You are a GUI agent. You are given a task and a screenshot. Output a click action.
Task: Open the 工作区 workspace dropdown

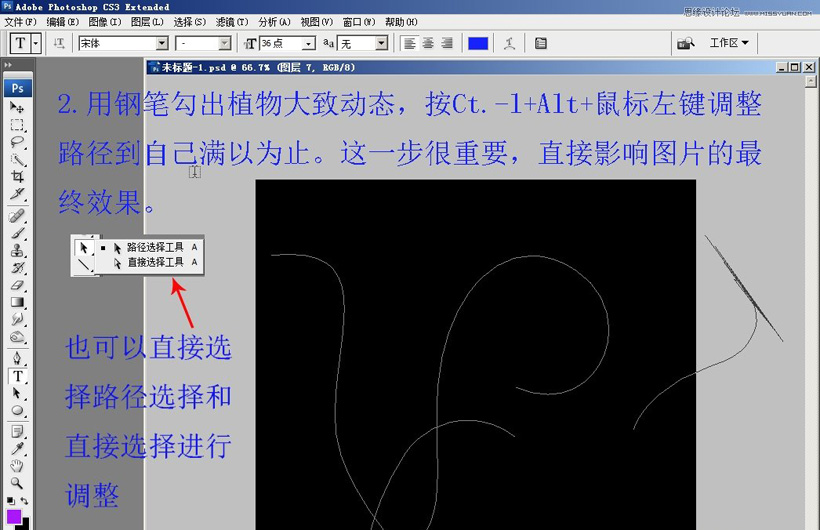tap(729, 43)
